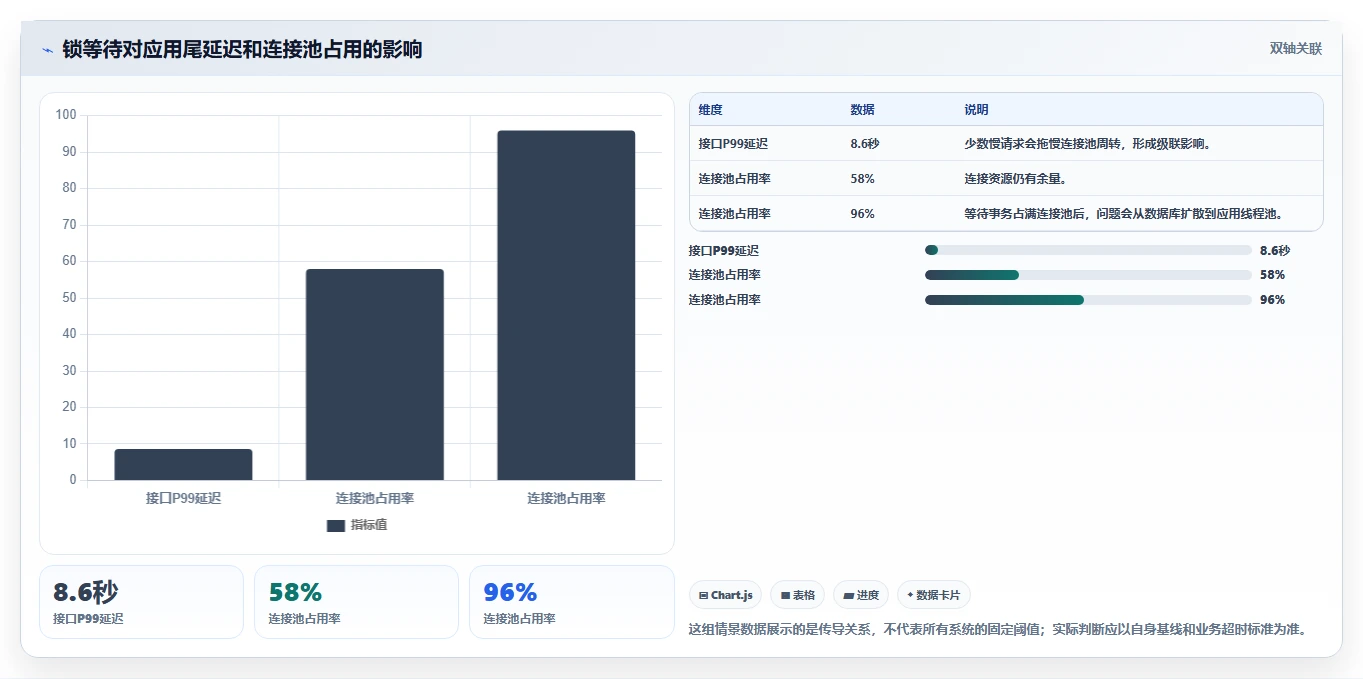
Task: Click the 96% data card
Action: pos(572,602)
